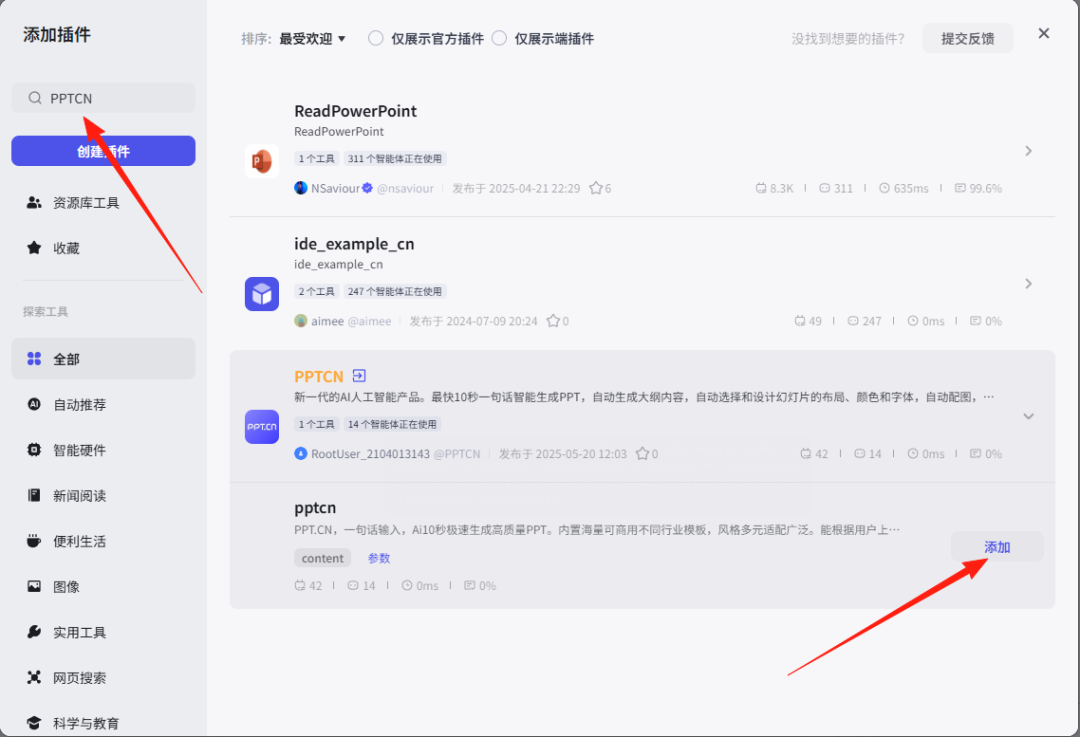1080x737 pixels.
Task: Open PPTCN details via arrow icon
Action: coord(359,376)
